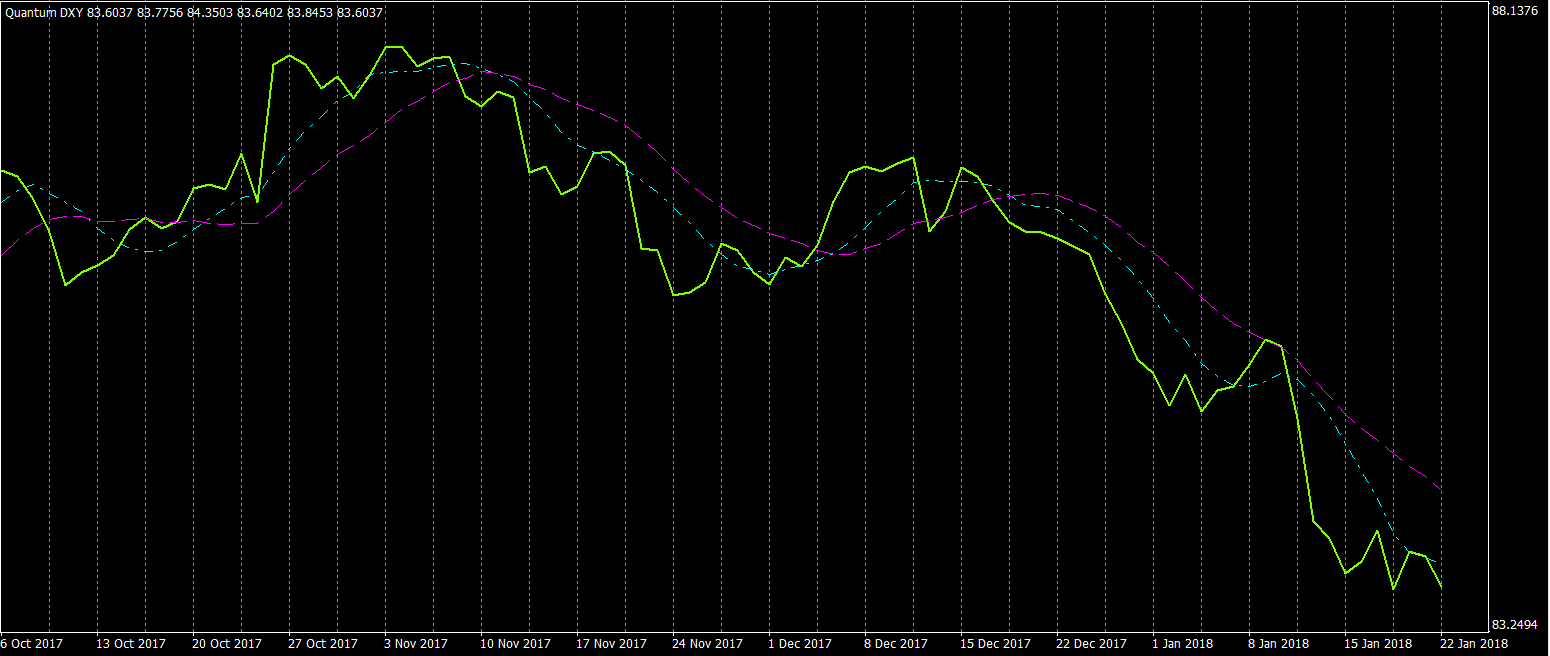
Task: Click the 1 Jan 2018 date label
Action: coord(1182,644)
